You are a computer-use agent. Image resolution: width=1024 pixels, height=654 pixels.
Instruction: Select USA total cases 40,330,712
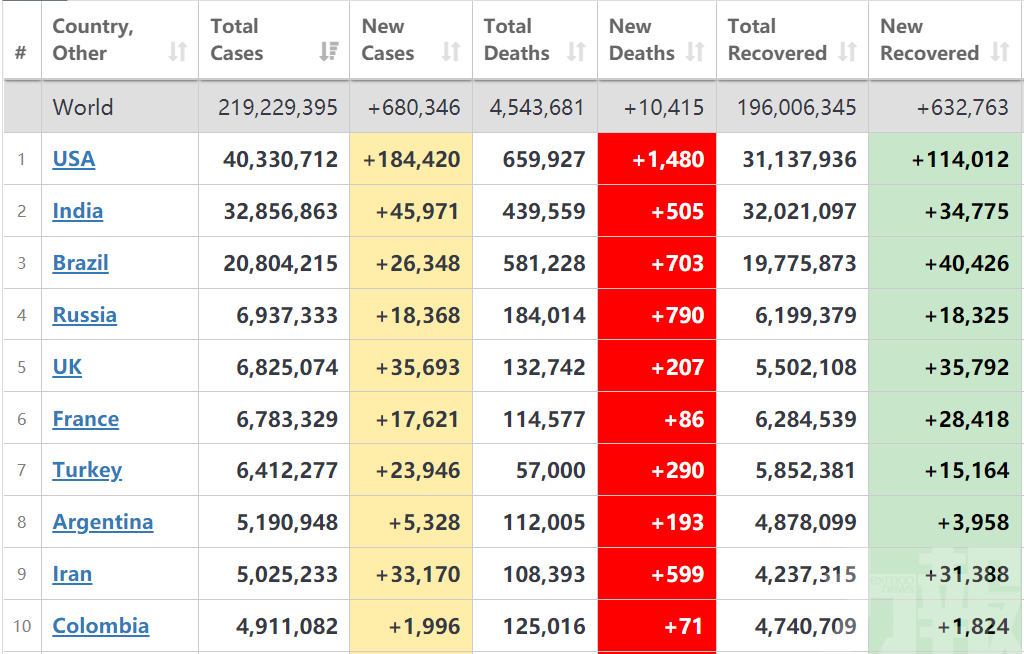[280, 159]
